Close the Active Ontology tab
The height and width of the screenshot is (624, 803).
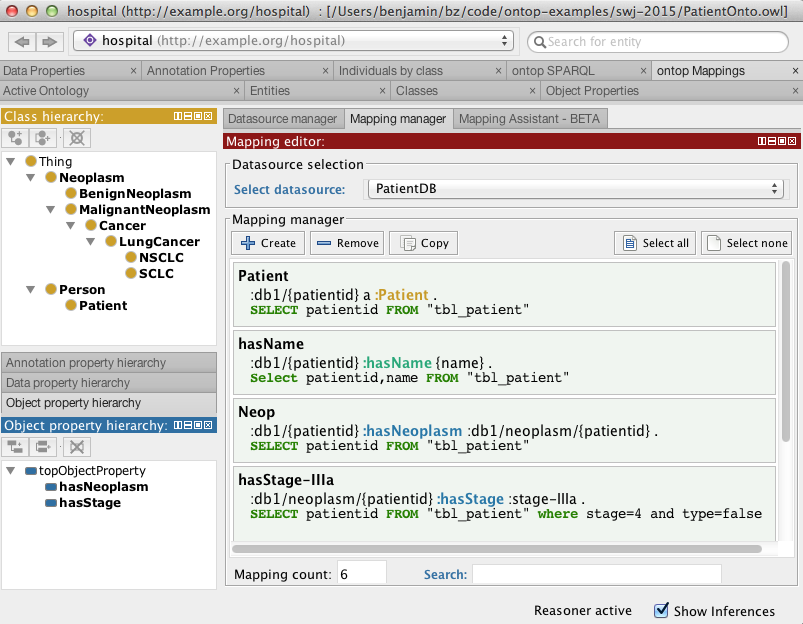[x=236, y=91]
